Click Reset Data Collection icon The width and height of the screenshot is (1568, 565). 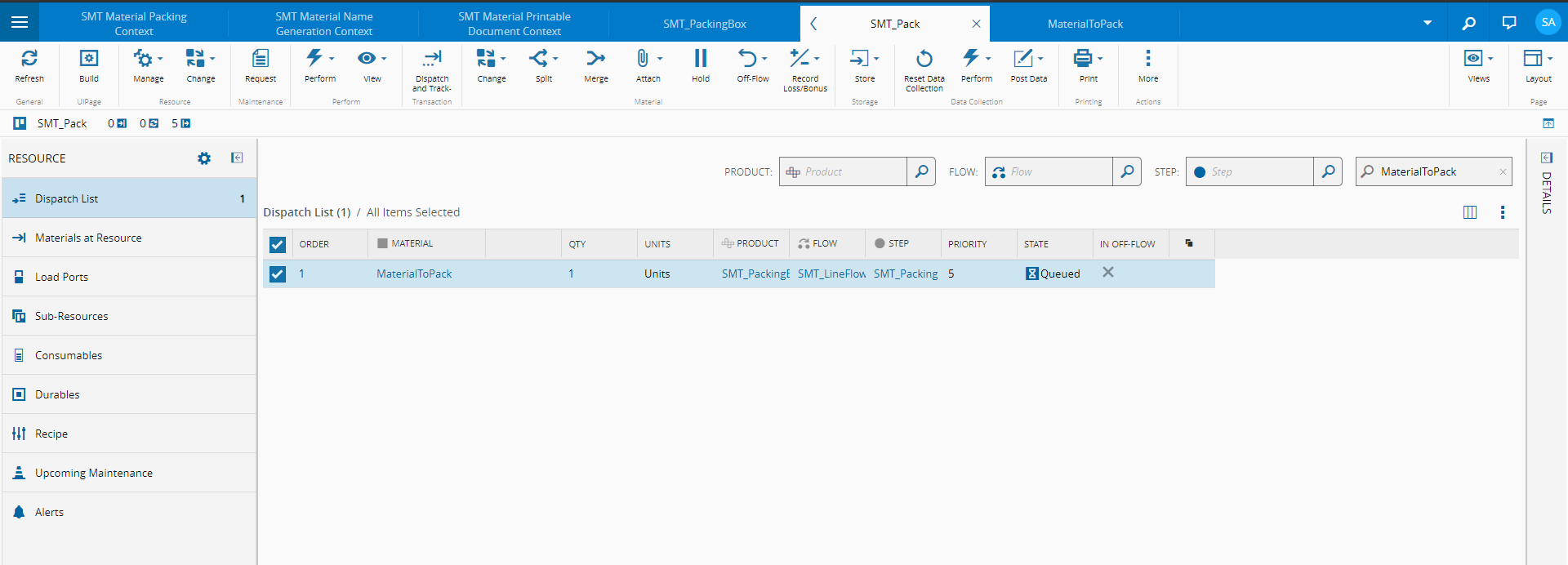pos(924,59)
